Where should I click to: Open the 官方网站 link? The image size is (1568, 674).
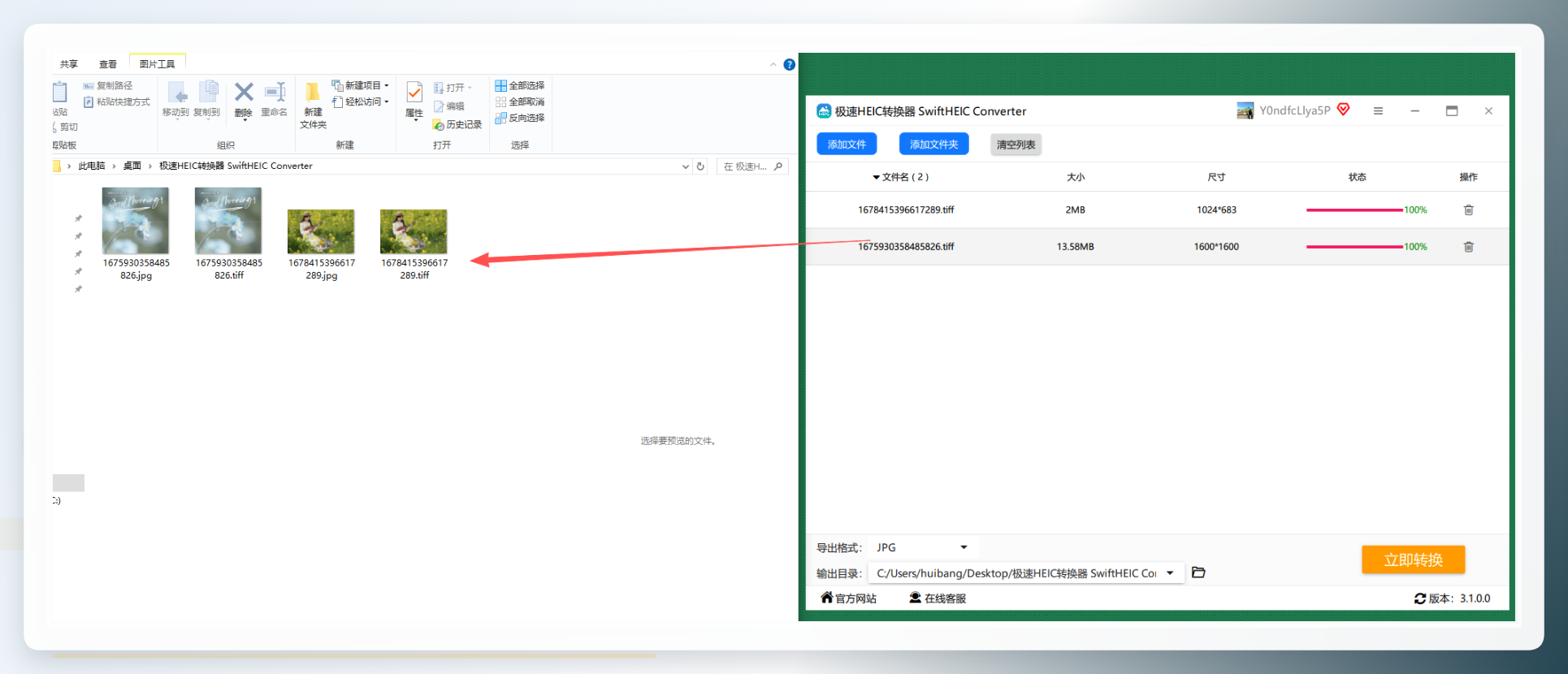pyautogui.click(x=849, y=598)
